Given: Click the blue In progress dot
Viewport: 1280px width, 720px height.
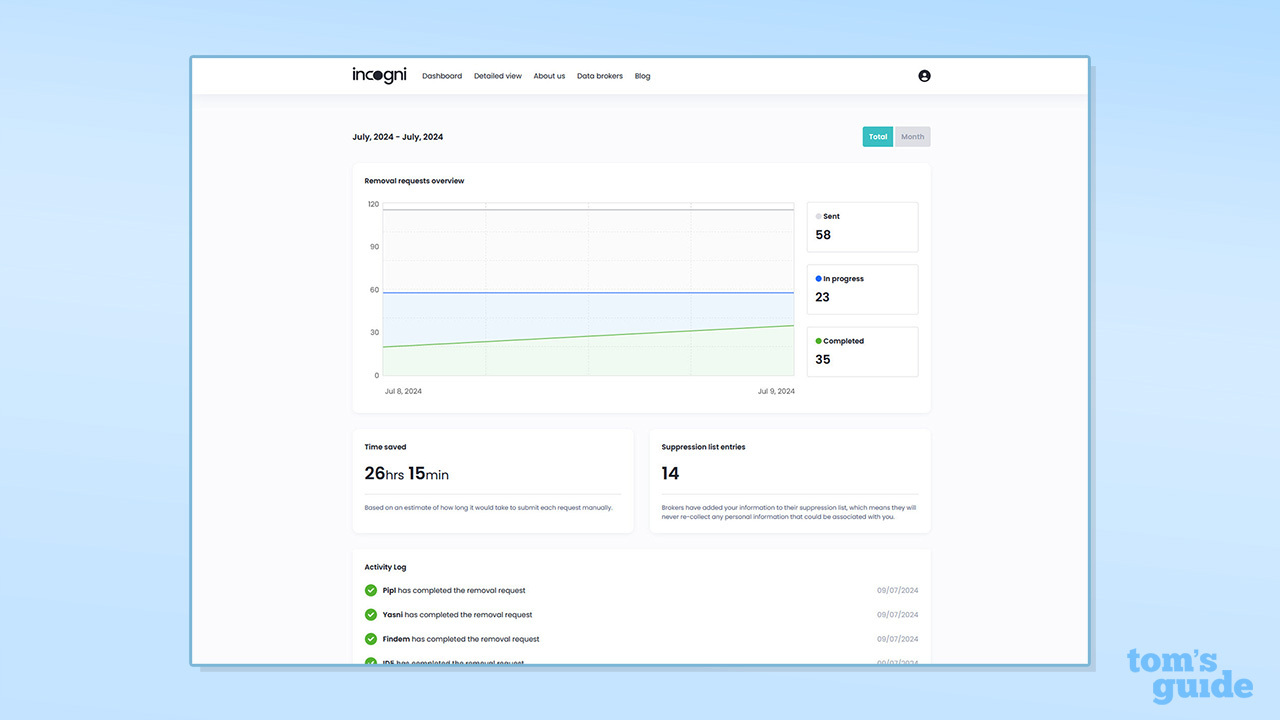Looking at the screenshot, I should point(818,279).
